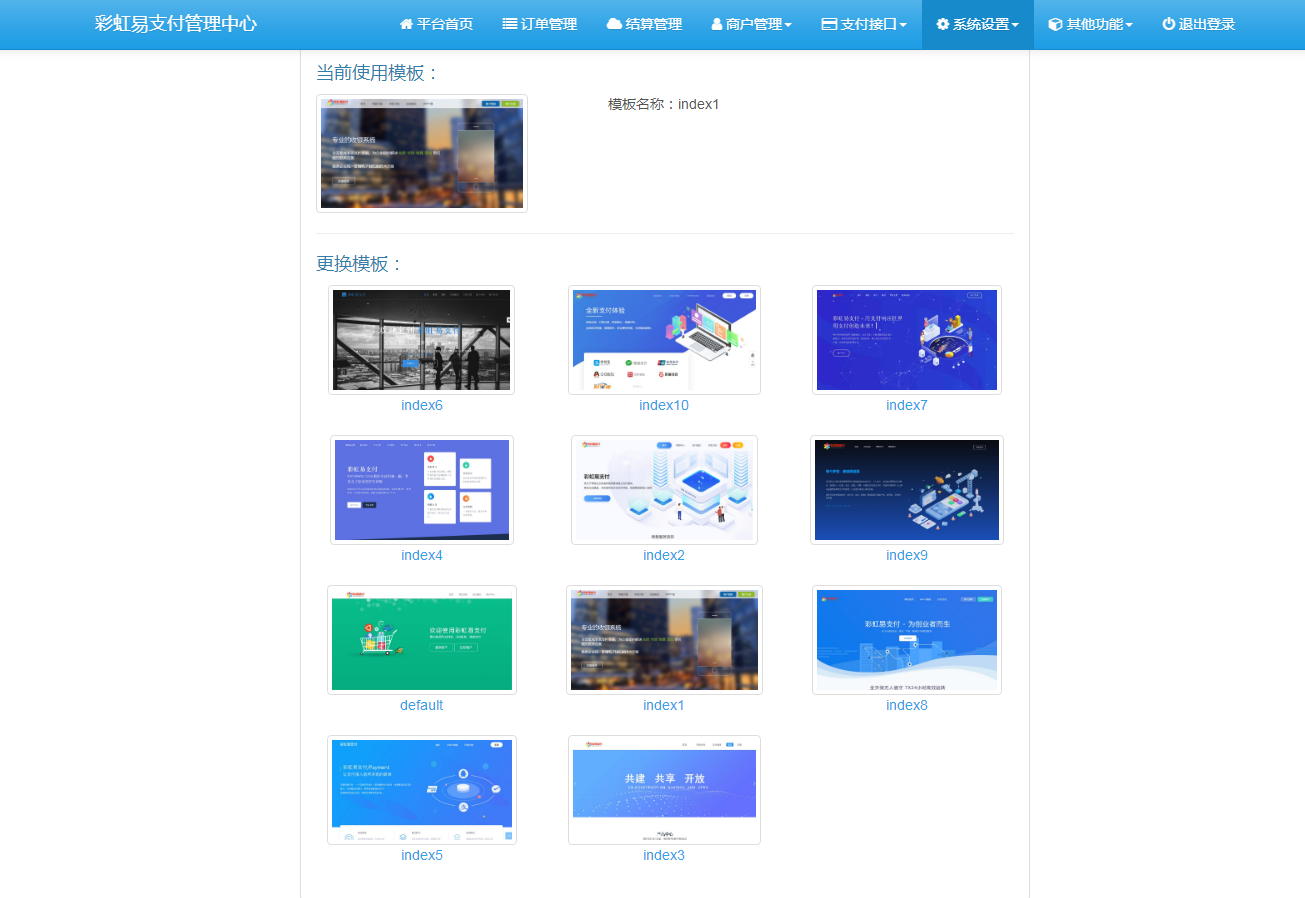1305x898 pixels.
Task: Expand the 支付接口 dropdown caret
Action: (903, 26)
